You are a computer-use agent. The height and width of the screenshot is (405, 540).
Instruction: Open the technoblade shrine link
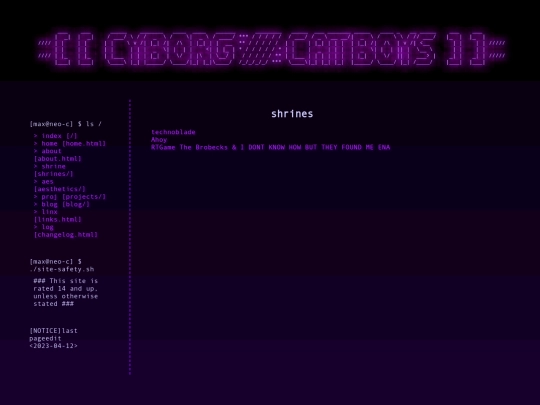173,132
